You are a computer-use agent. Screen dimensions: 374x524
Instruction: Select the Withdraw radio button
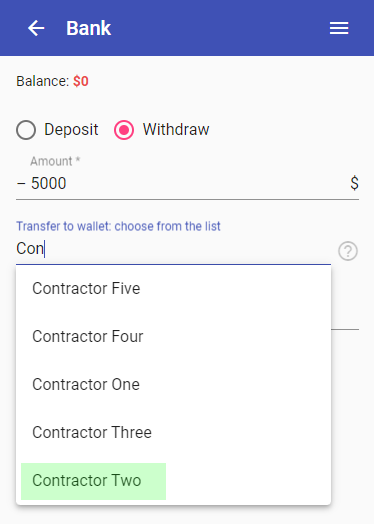(124, 130)
